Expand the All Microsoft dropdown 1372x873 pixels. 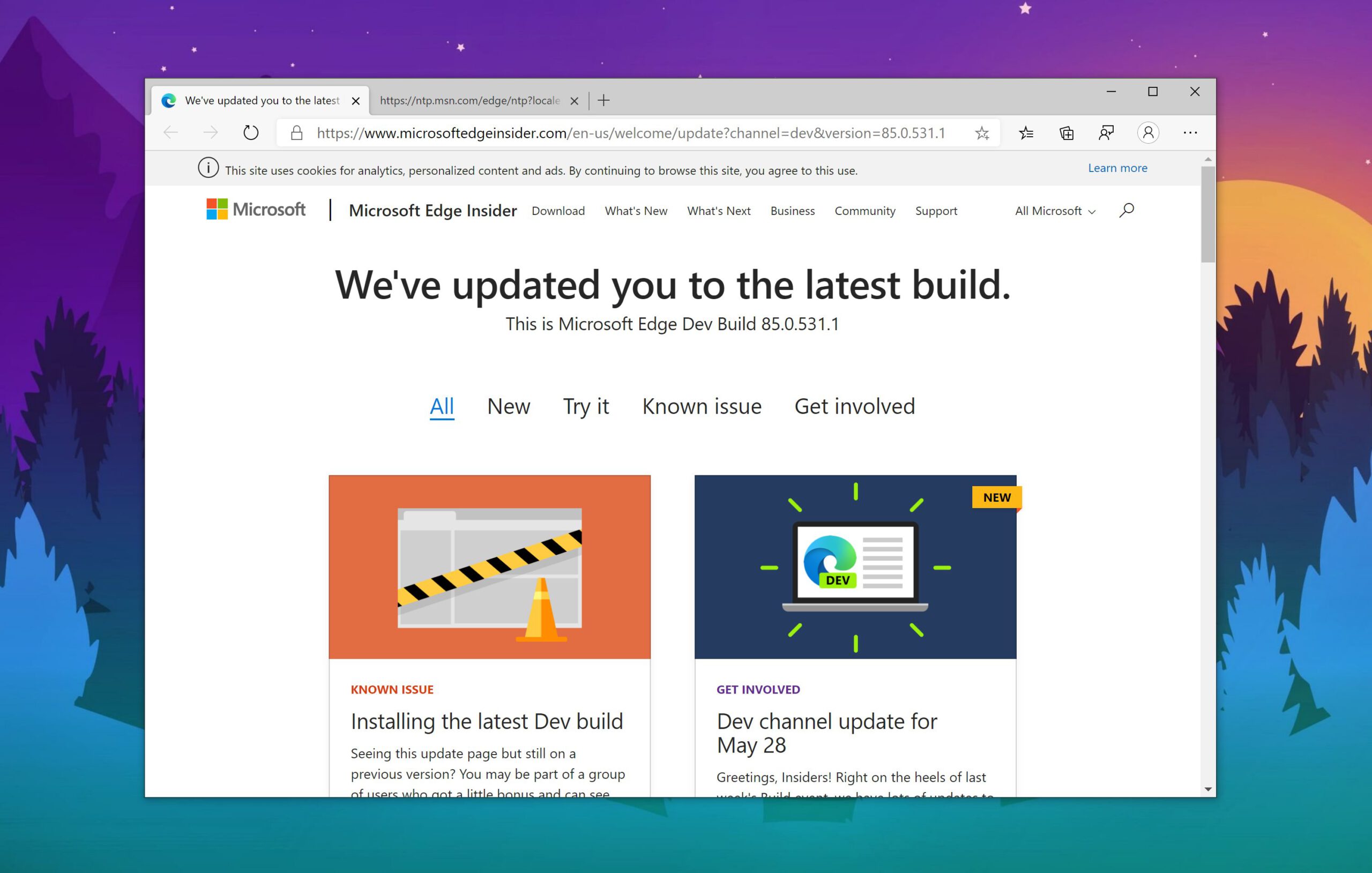tap(1055, 211)
